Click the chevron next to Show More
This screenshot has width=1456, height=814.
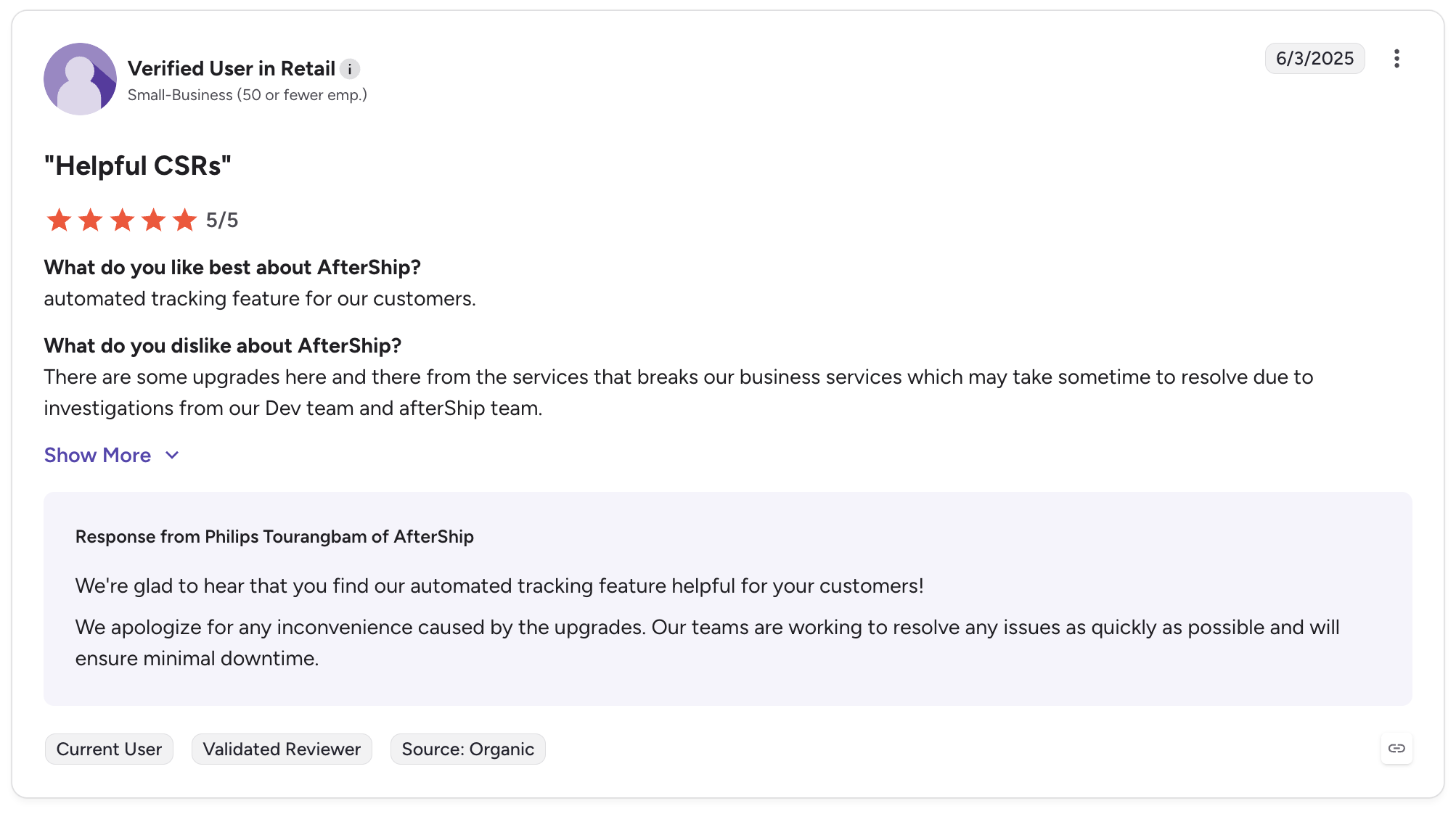pos(172,456)
